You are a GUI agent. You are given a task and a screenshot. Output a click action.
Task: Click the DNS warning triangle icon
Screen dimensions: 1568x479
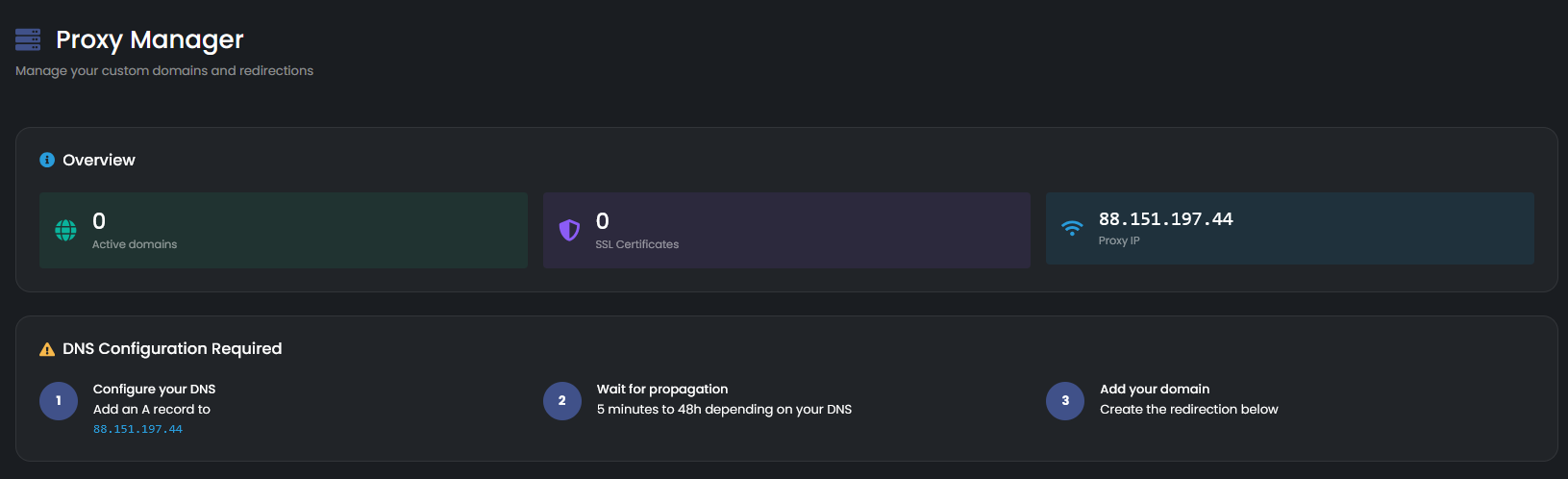coord(47,349)
